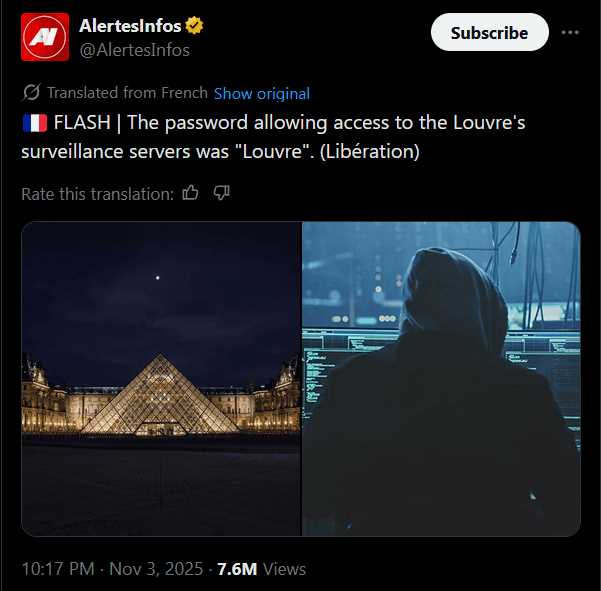
Task: Visit the @AlertesInfos handle
Action: click(135, 50)
